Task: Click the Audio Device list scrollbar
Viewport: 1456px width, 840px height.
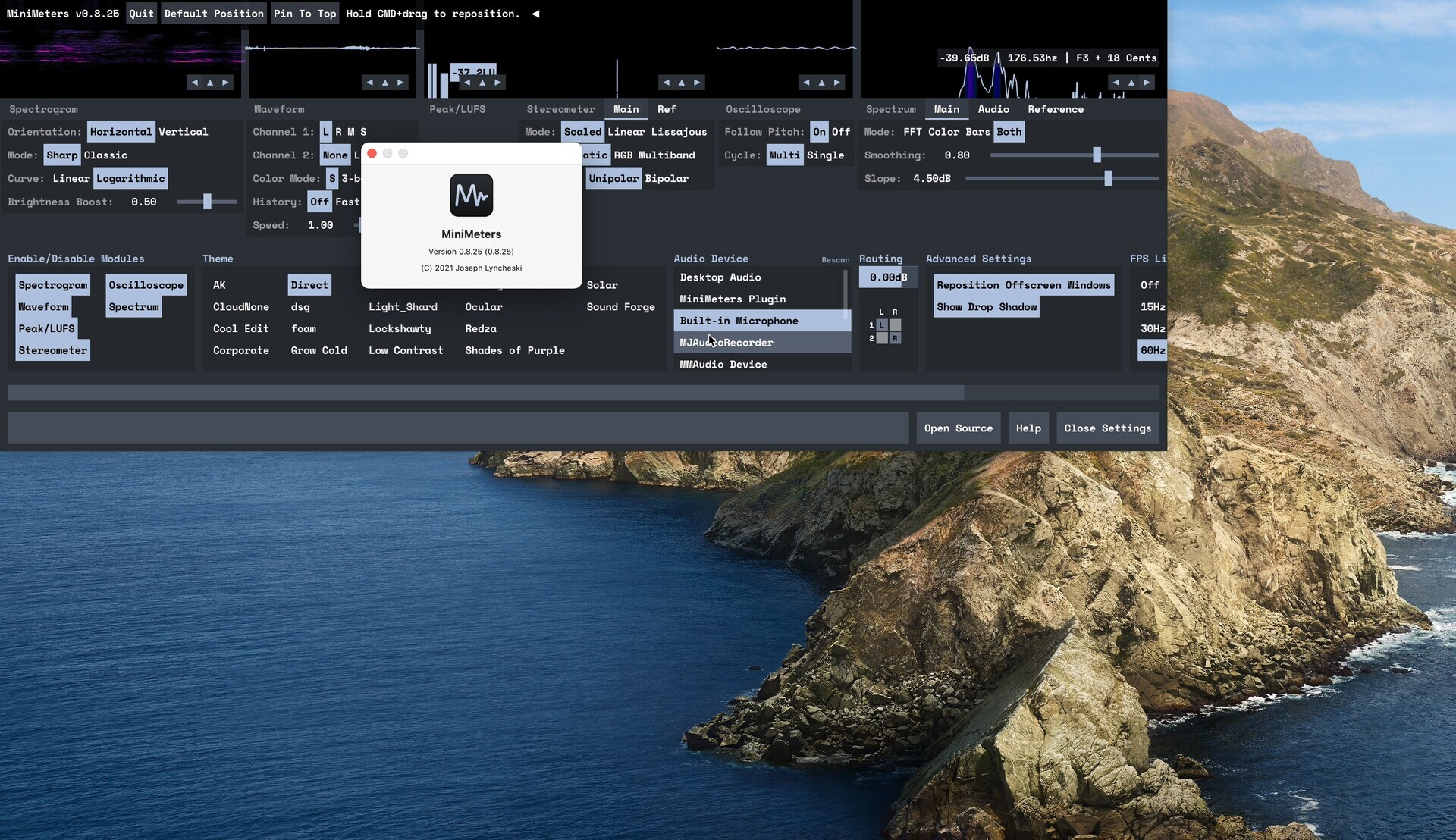Action: point(846,296)
